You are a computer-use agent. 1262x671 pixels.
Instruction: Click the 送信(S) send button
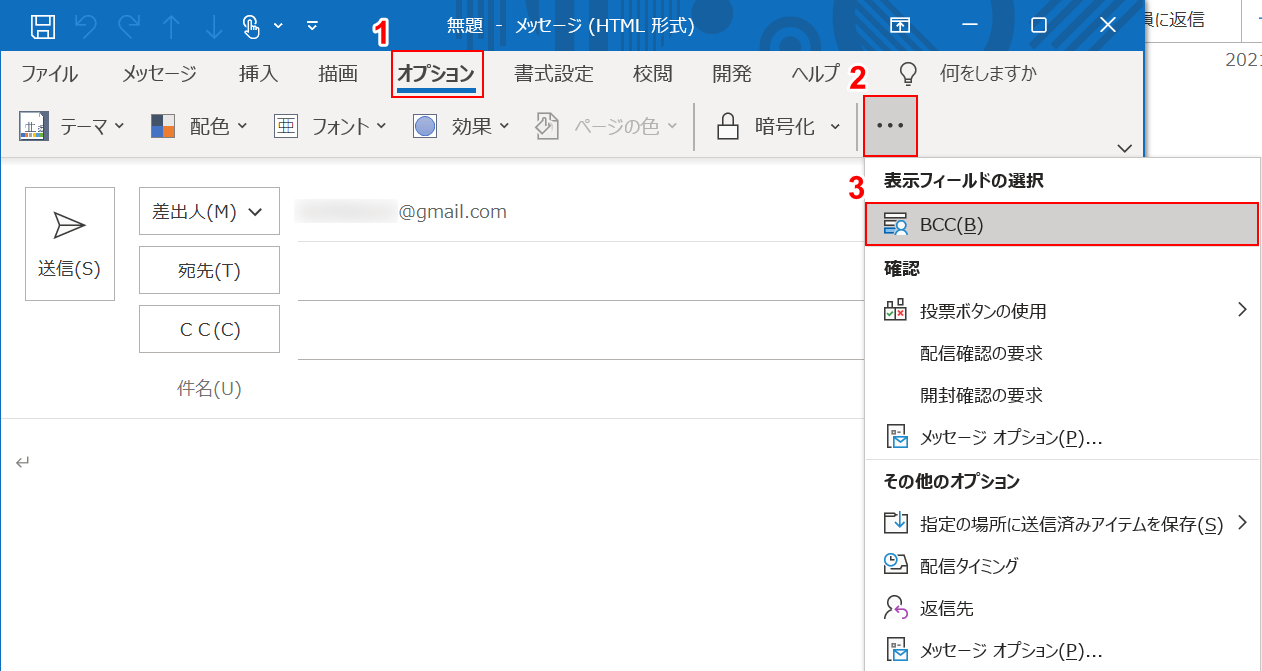[x=69, y=243]
